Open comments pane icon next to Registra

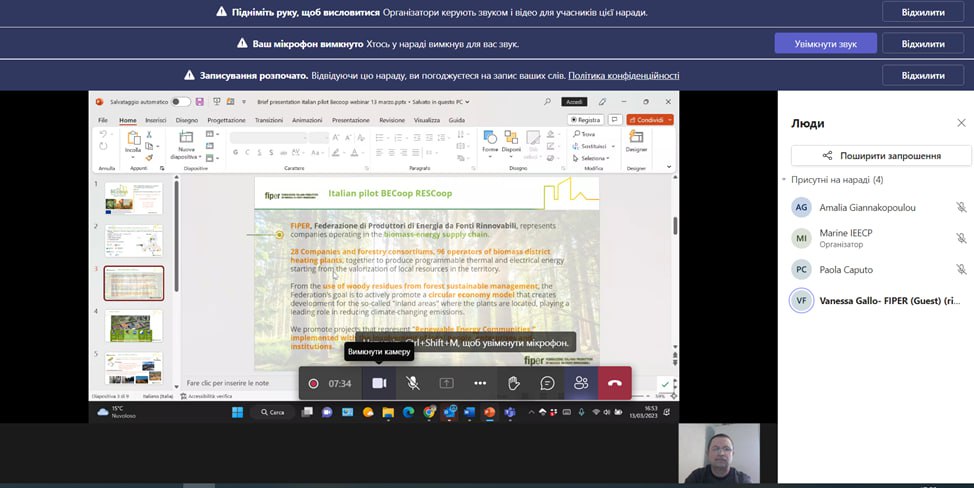(x=615, y=120)
